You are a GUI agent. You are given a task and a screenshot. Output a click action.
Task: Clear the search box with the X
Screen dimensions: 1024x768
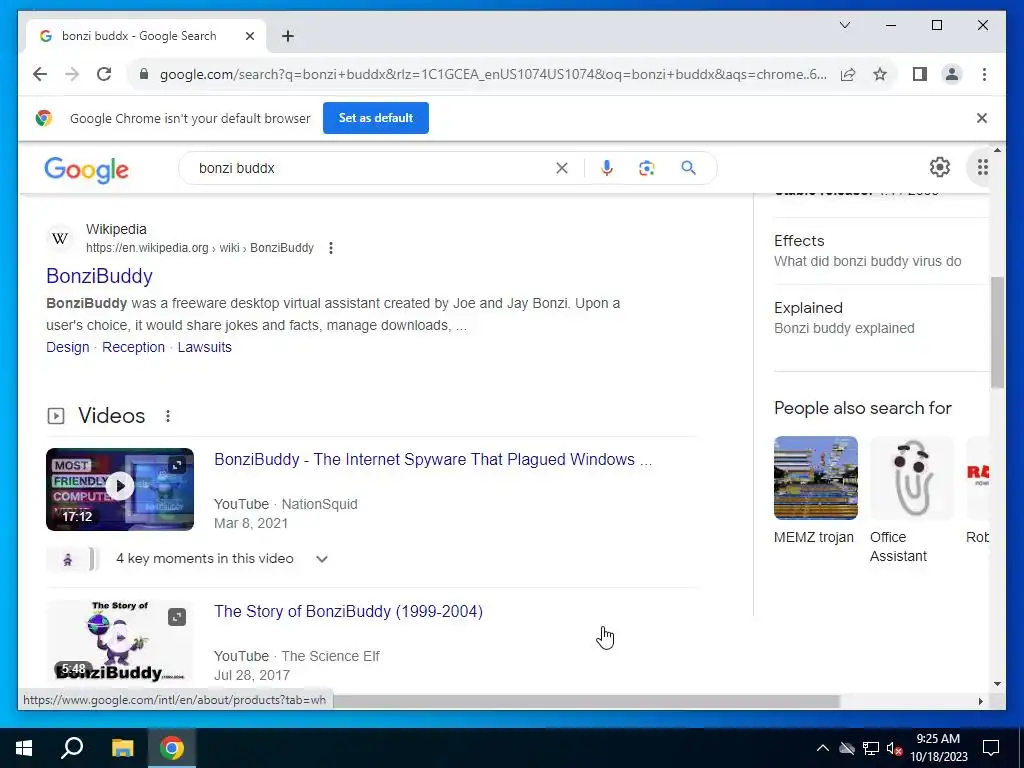pyautogui.click(x=562, y=168)
